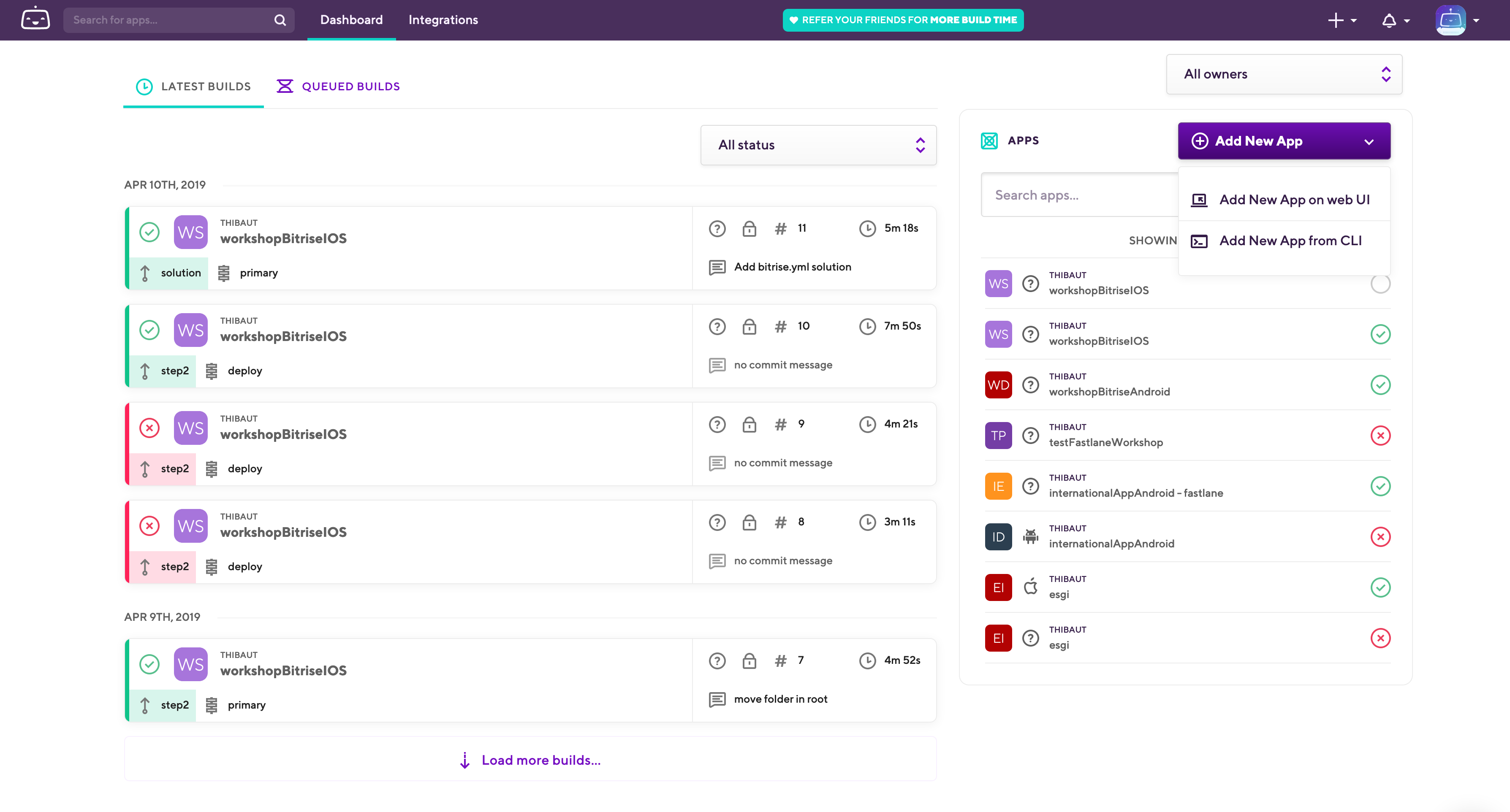This screenshot has width=1510, height=812.
Task: Open the plus add menu in header
Action: coord(1336,21)
